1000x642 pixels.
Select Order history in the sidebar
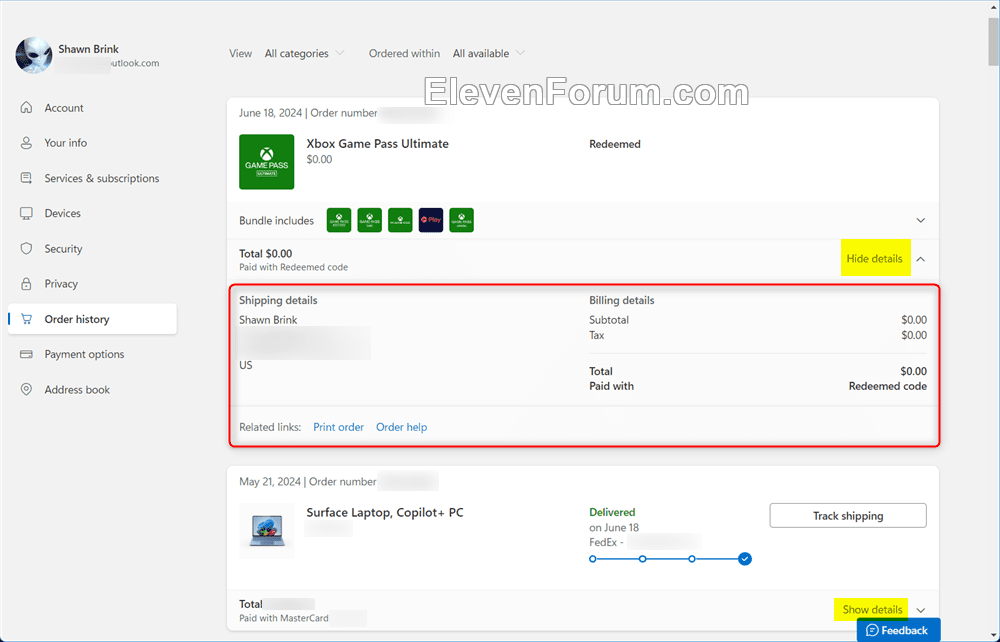click(x=92, y=319)
